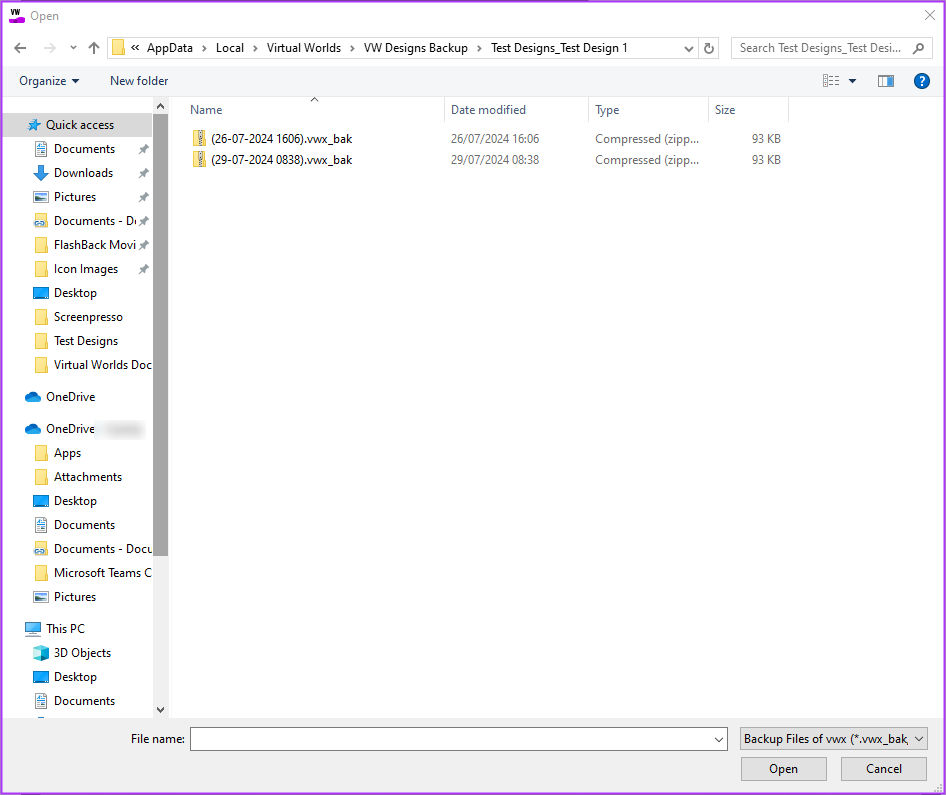Click in the Search Test Designs field
The image size is (946, 795).
click(821, 48)
